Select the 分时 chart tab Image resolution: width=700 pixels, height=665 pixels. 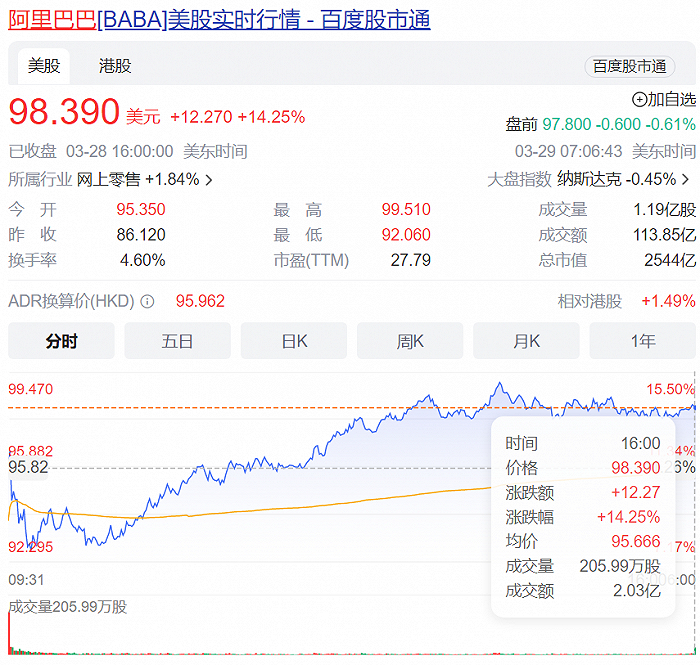coord(61,341)
